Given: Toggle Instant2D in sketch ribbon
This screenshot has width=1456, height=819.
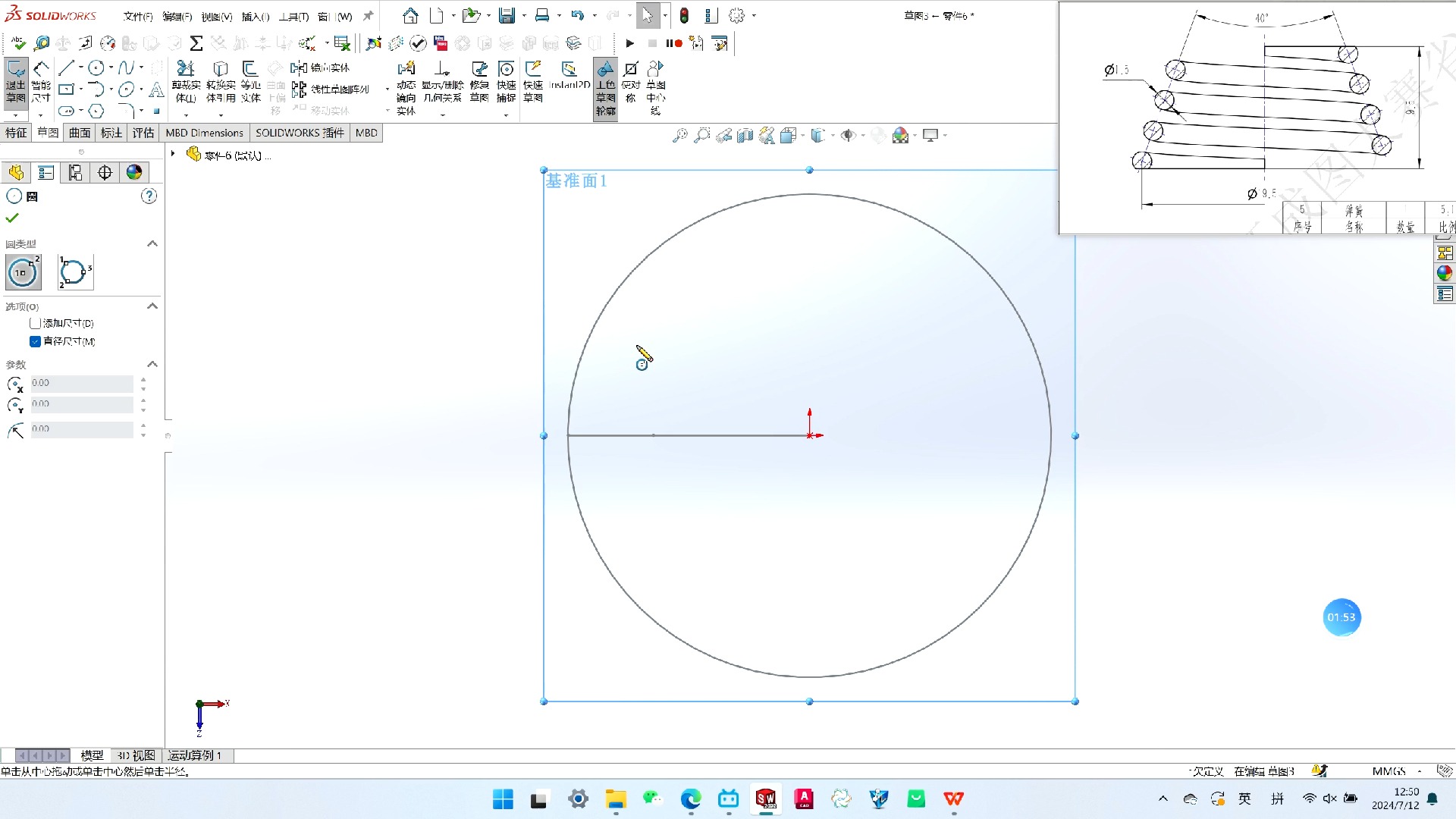Looking at the screenshot, I should 570,76.
